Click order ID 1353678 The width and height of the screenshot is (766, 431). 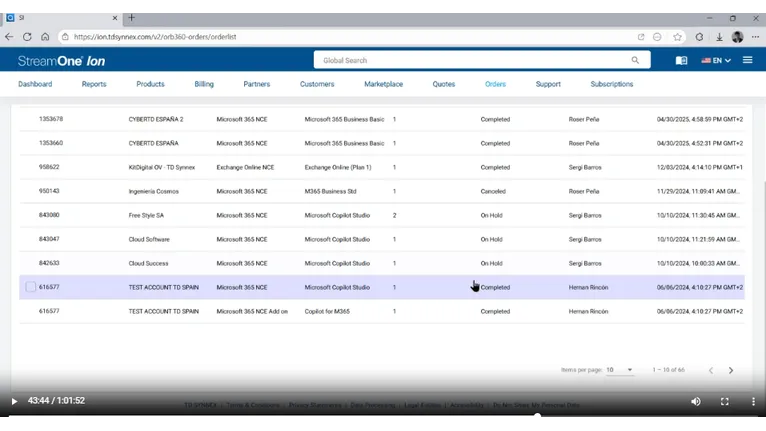51,119
